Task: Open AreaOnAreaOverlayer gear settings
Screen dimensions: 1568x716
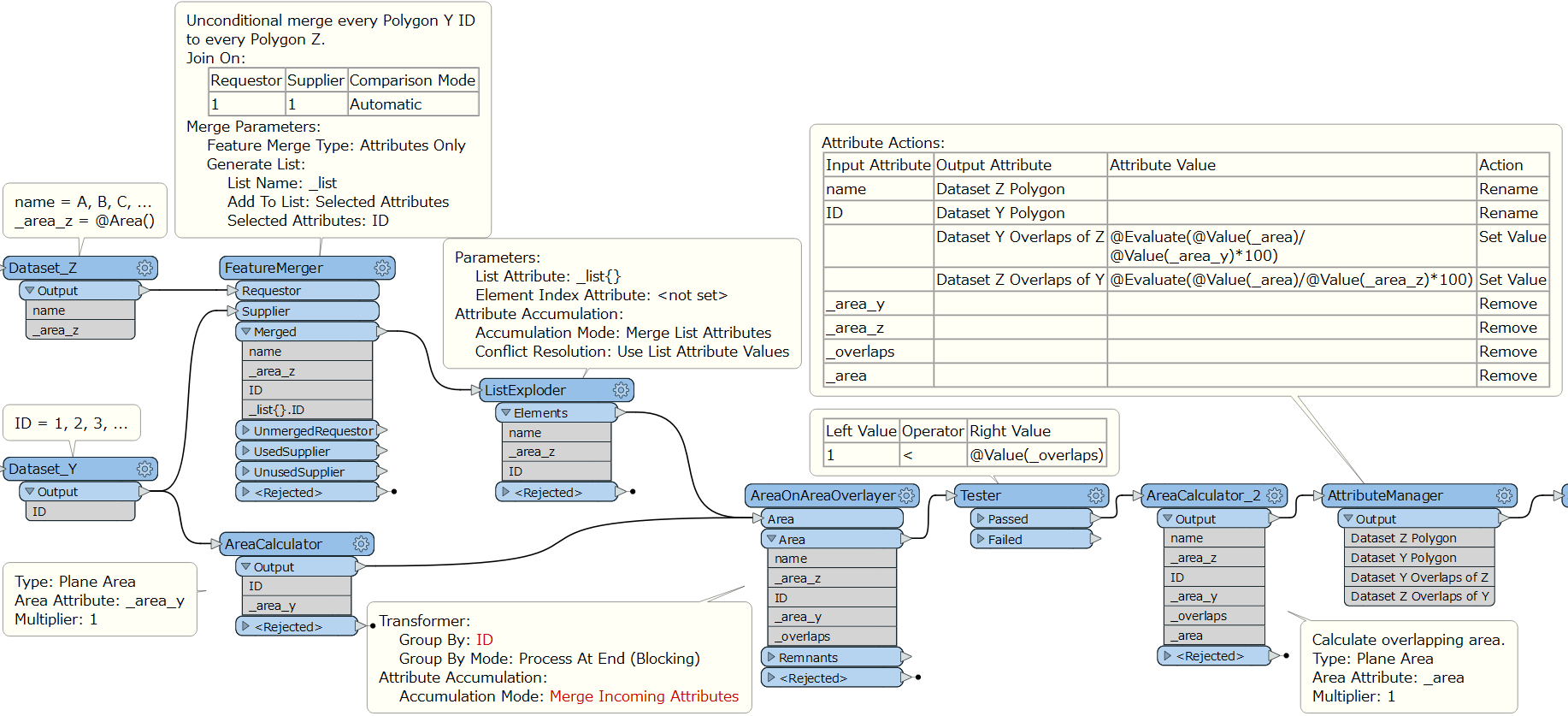Action: coord(907,495)
